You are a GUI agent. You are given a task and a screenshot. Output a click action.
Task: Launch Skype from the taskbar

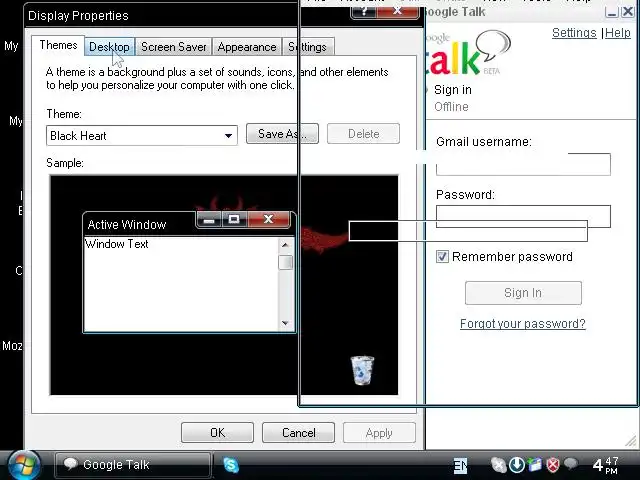click(231, 465)
